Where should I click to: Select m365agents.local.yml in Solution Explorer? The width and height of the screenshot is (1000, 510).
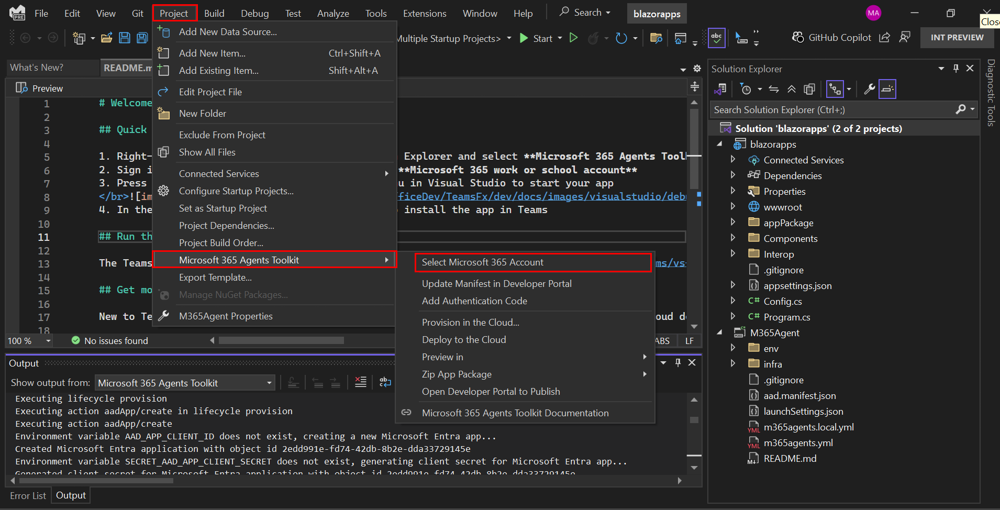(808, 427)
